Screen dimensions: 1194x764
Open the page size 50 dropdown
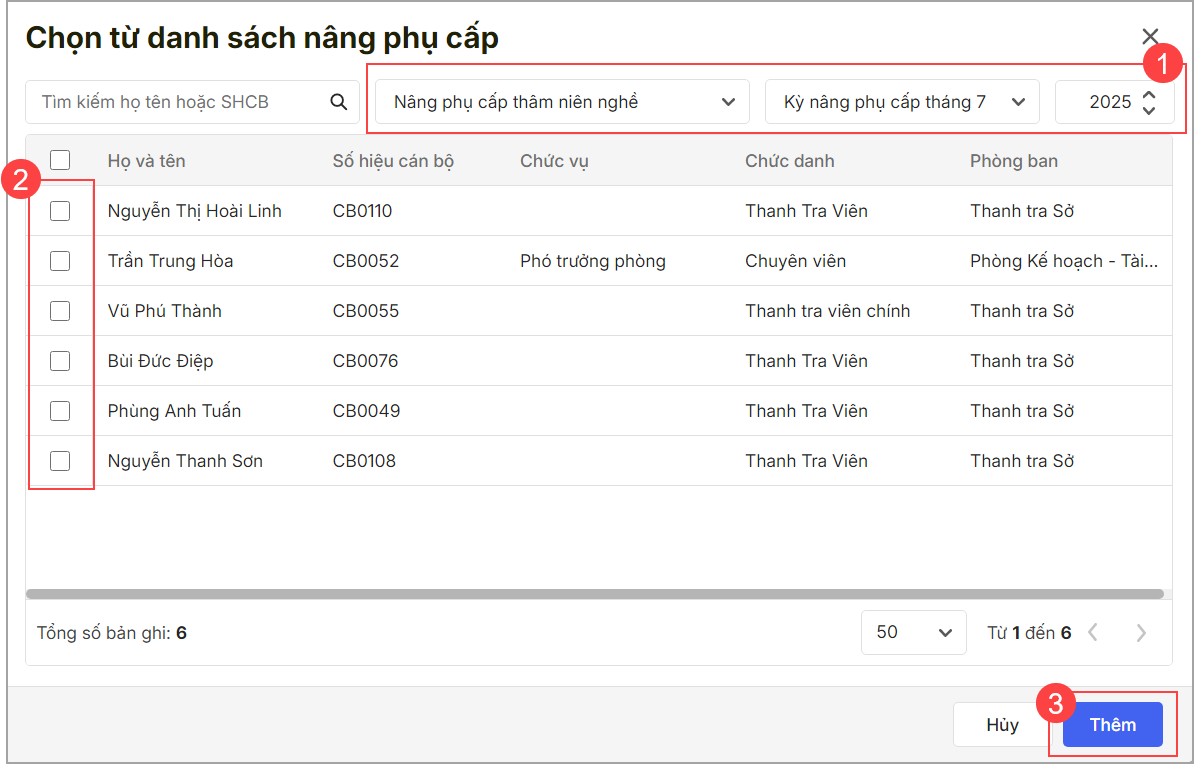[x=914, y=632]
